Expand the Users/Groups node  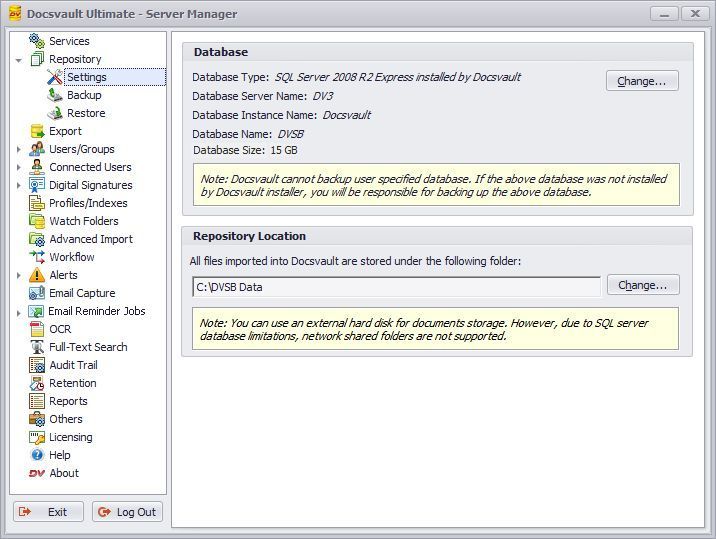click(x=18, y=149)
